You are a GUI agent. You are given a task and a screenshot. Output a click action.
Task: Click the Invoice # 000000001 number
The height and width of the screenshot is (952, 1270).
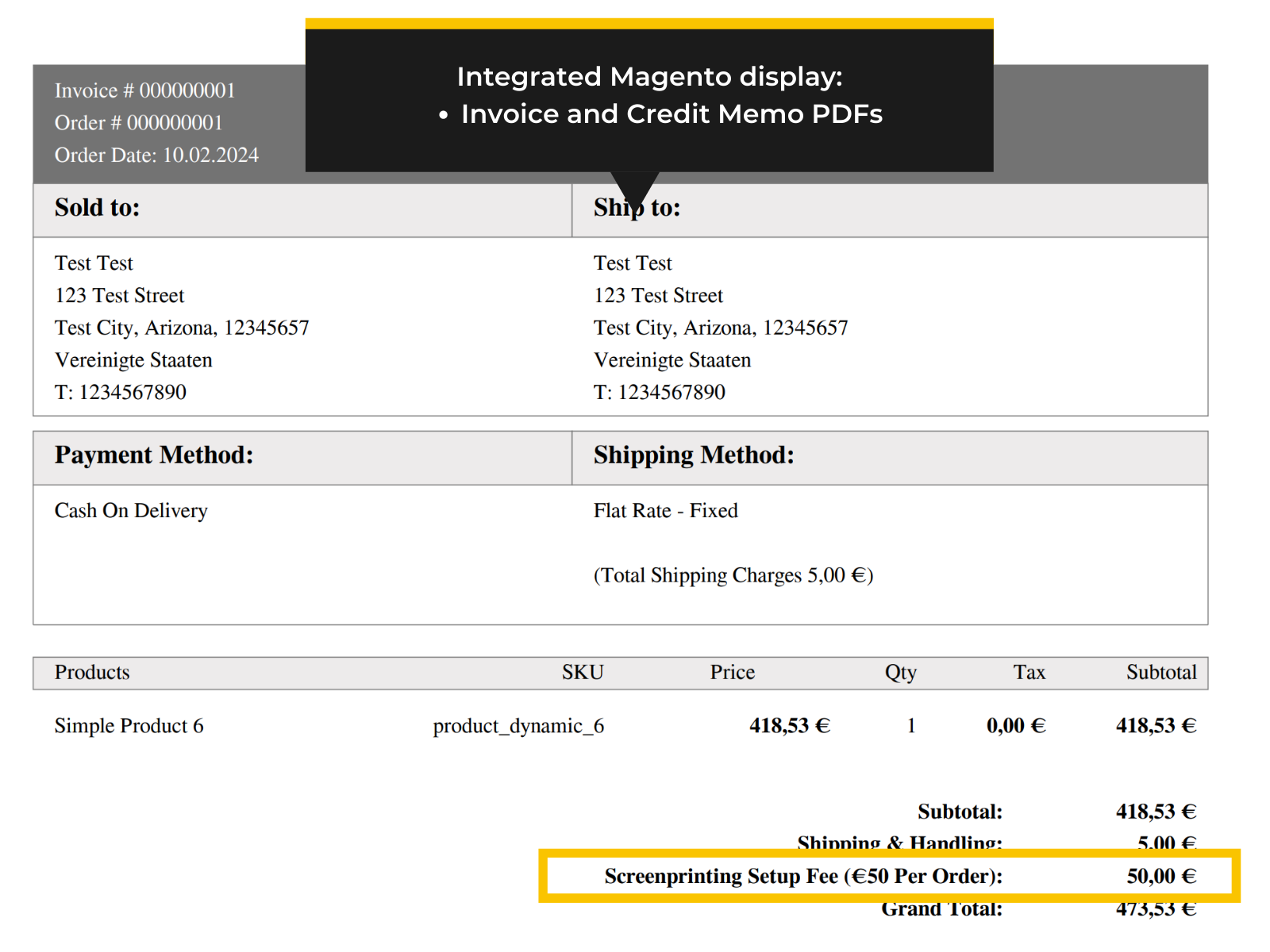point(144,90)
